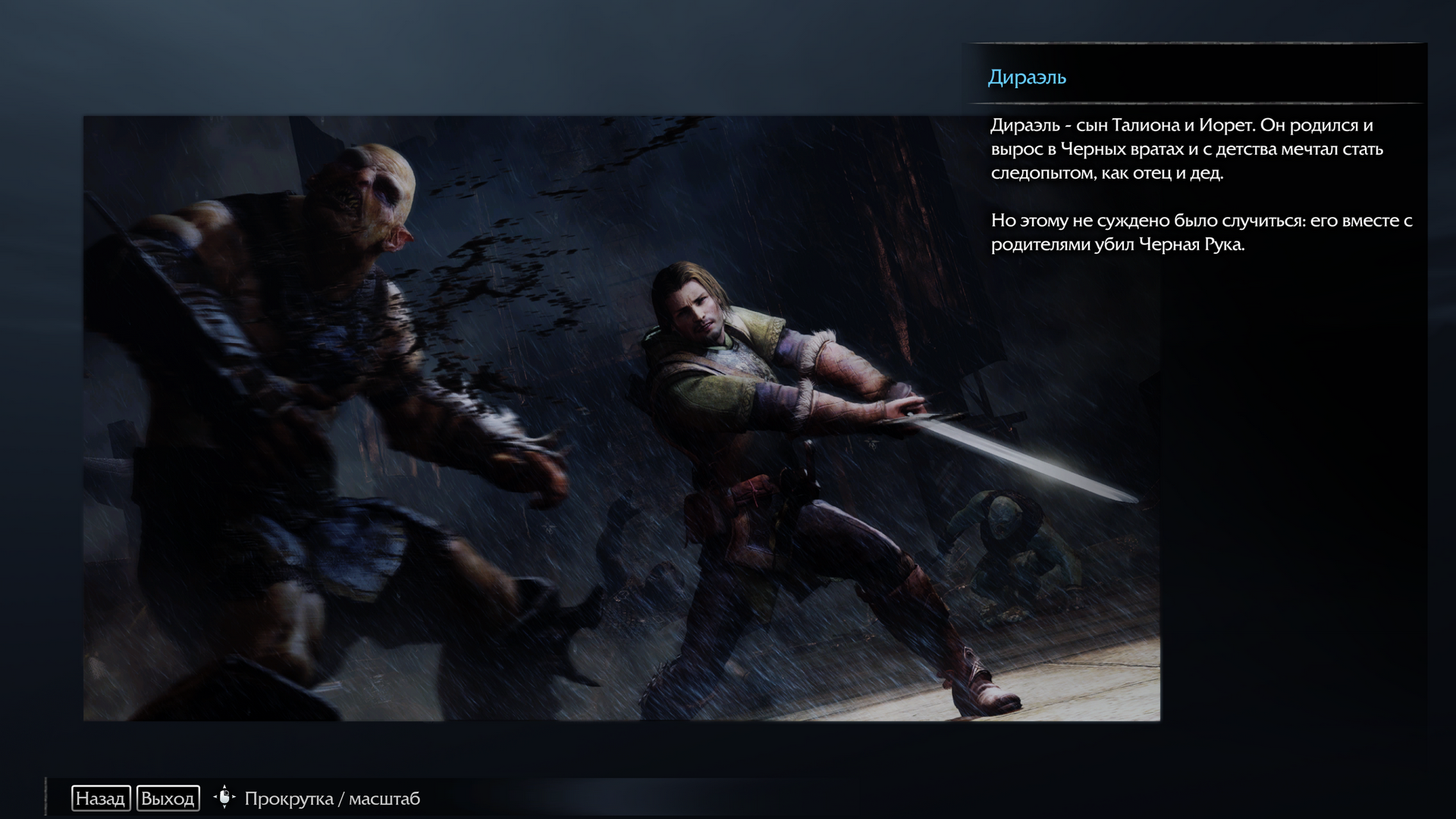
Task: Click the Назад button
Action: 100,798
